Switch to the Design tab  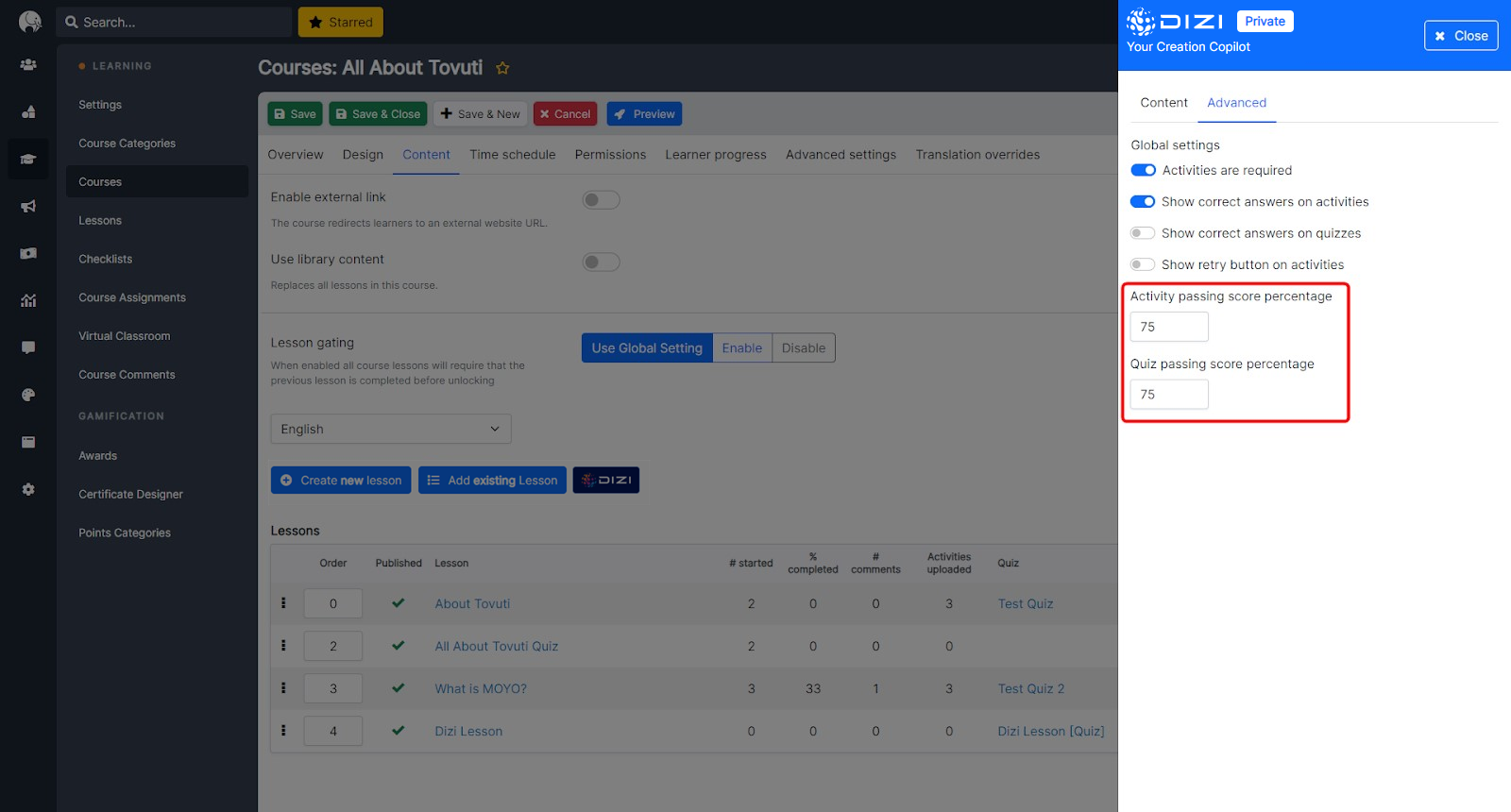click(x=363, y=155)
